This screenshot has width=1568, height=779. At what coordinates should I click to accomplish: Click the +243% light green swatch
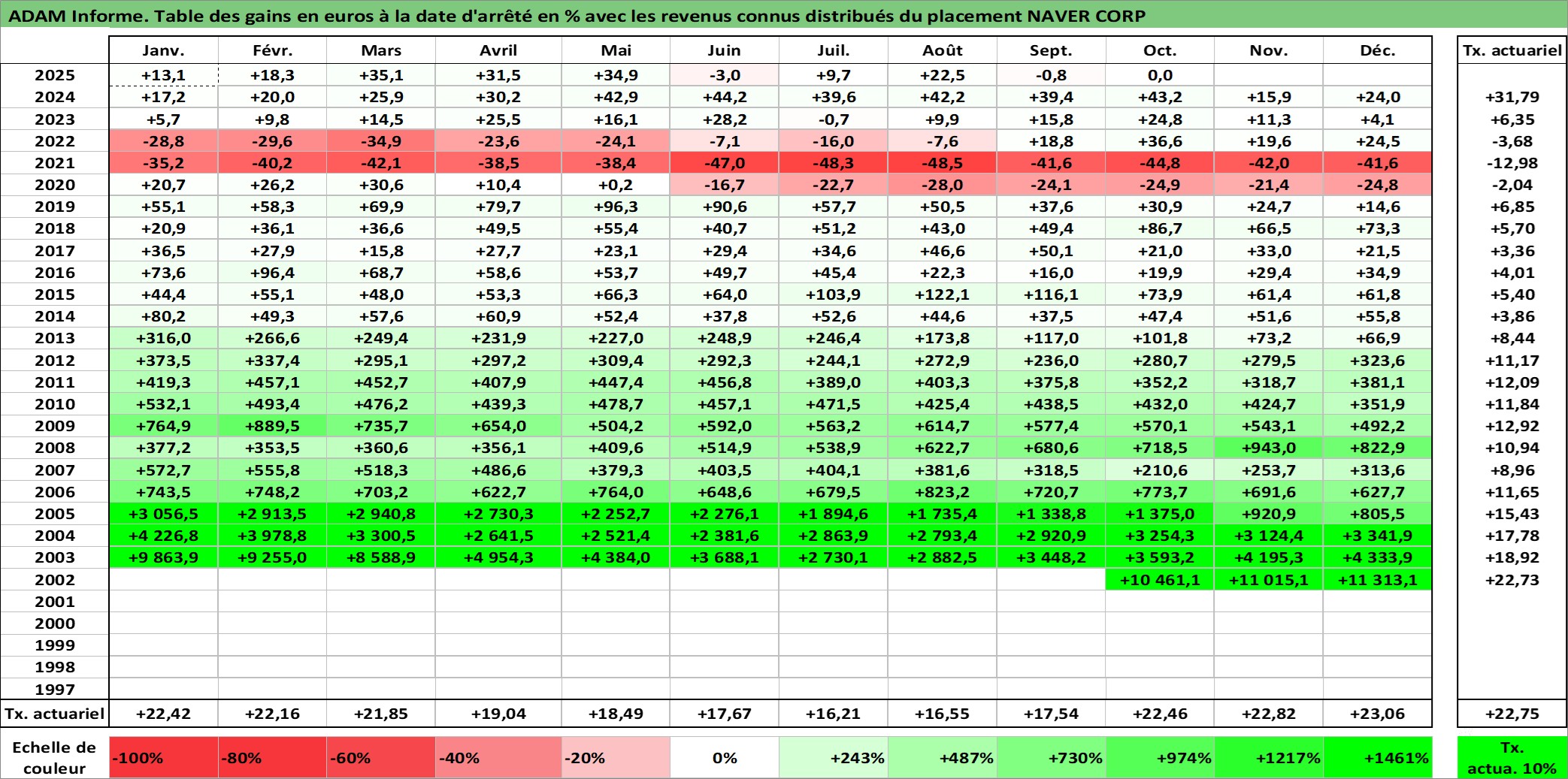click(x=833, y=757)
